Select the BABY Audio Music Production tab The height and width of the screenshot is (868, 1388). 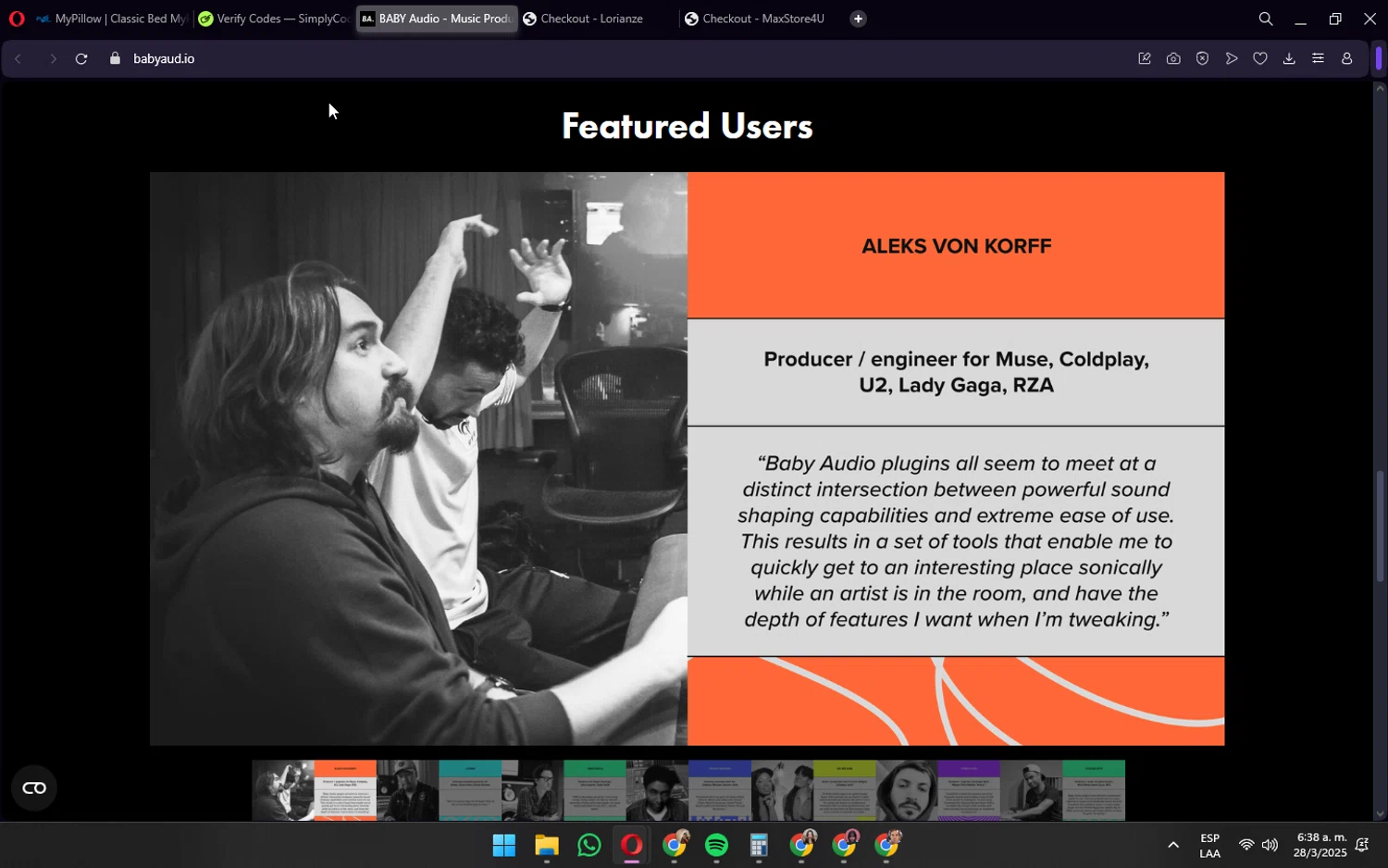437,19
